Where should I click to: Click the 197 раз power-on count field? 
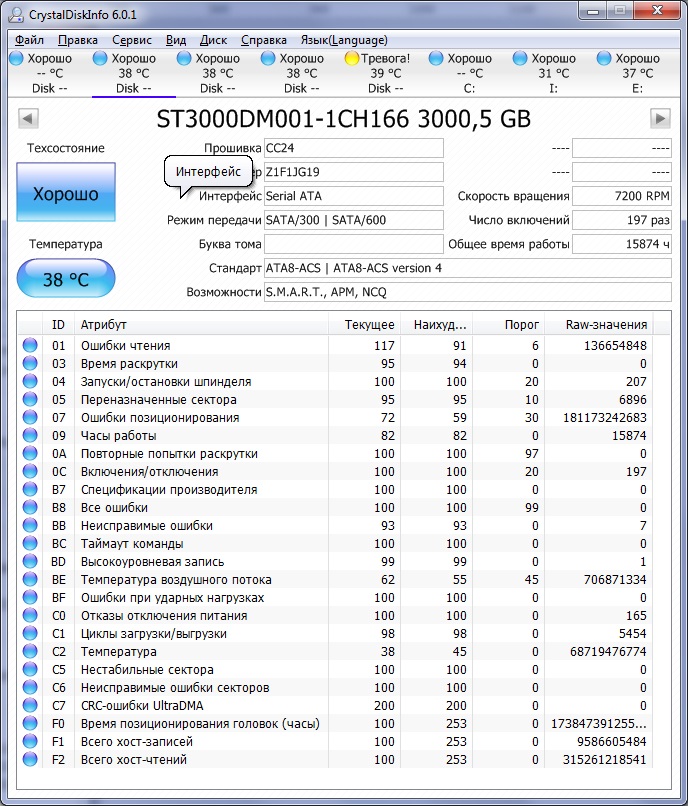click(x=622, y=220)
